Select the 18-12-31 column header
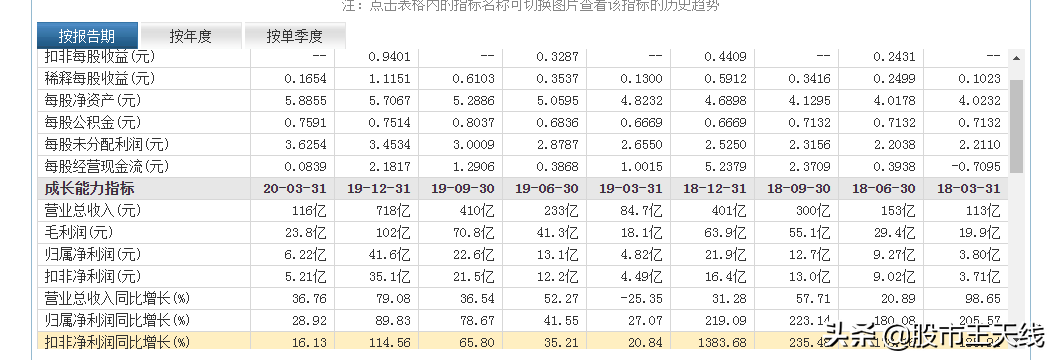The width and height of the screenshot is (1056, 360). (715, 189)
